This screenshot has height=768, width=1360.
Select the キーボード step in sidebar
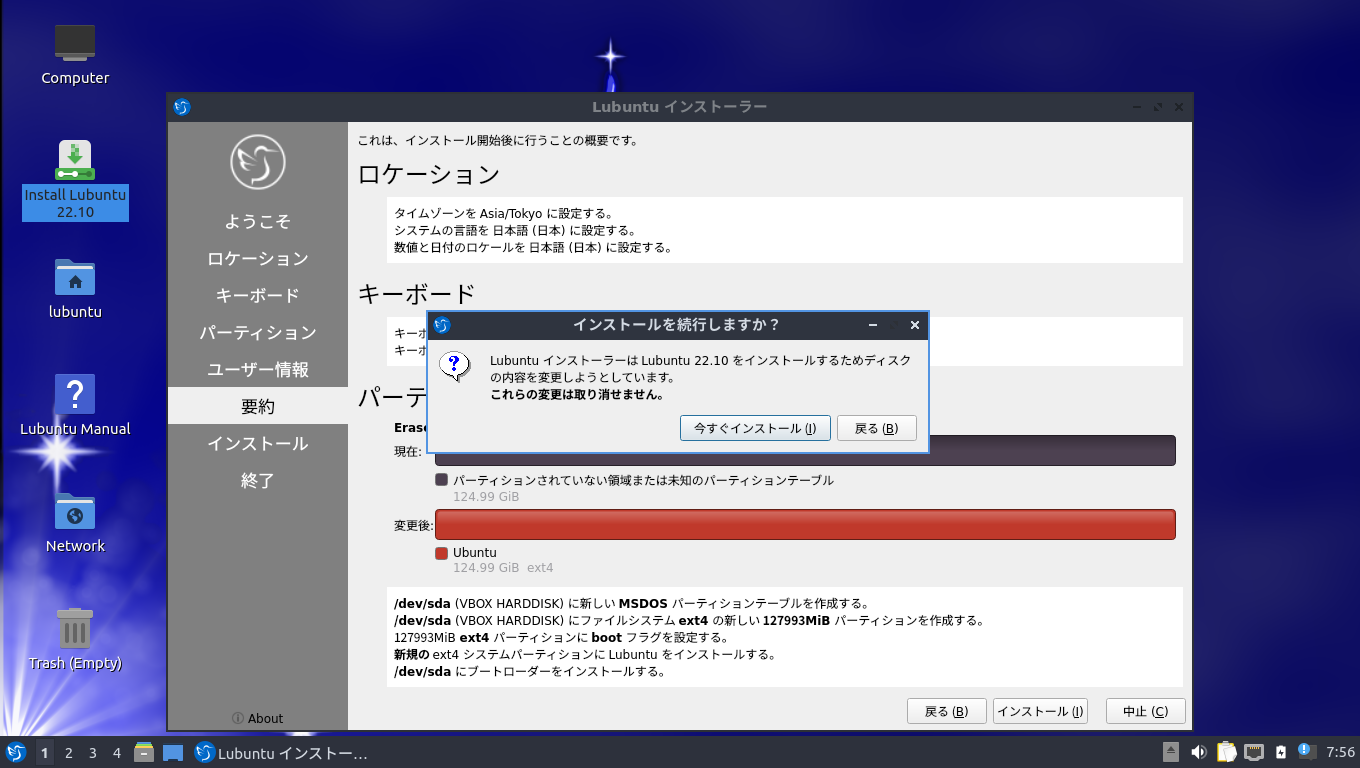point(258,296)
